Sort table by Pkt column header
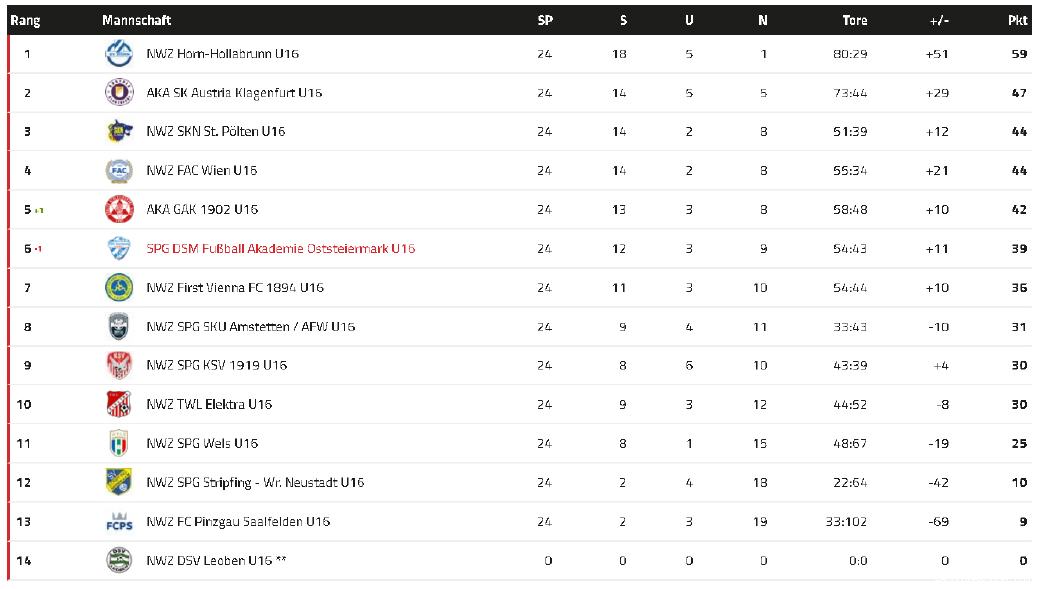1038x589 pixels. coord(1017,20)
